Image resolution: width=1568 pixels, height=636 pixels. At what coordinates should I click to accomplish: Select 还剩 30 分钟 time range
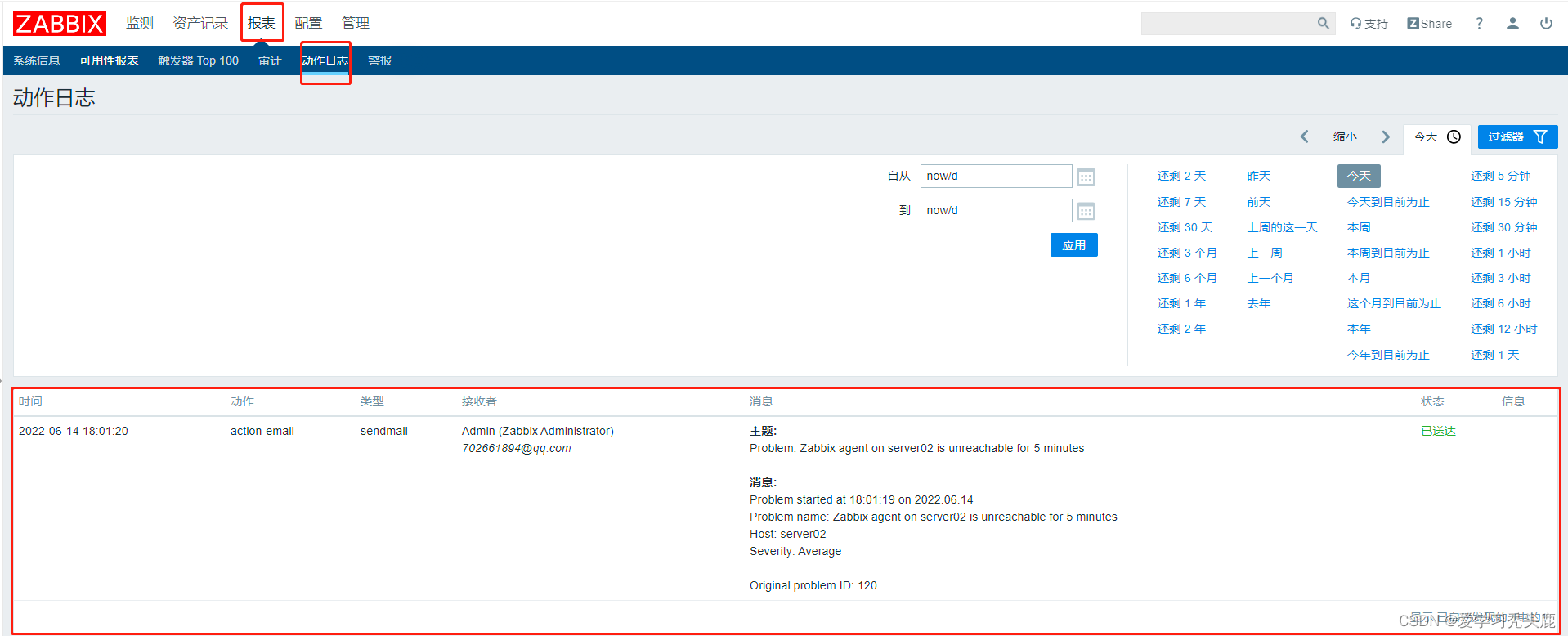pyautogui.click(x=1503, y=227)
